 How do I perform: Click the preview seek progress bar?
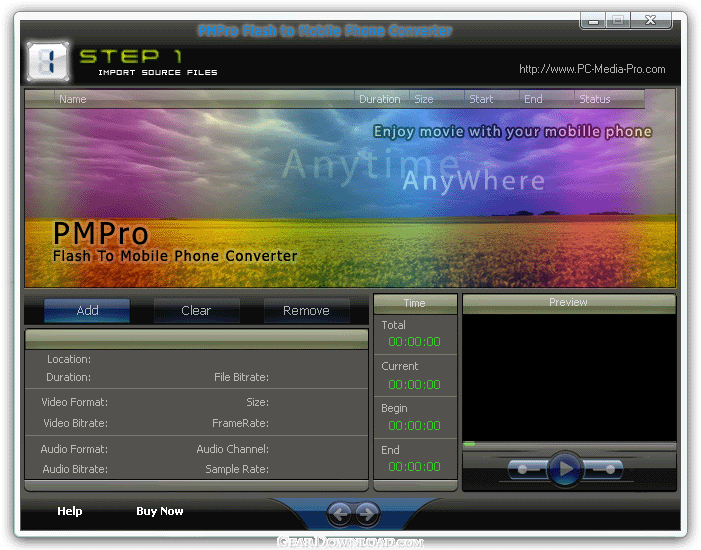tap(569, 444)
